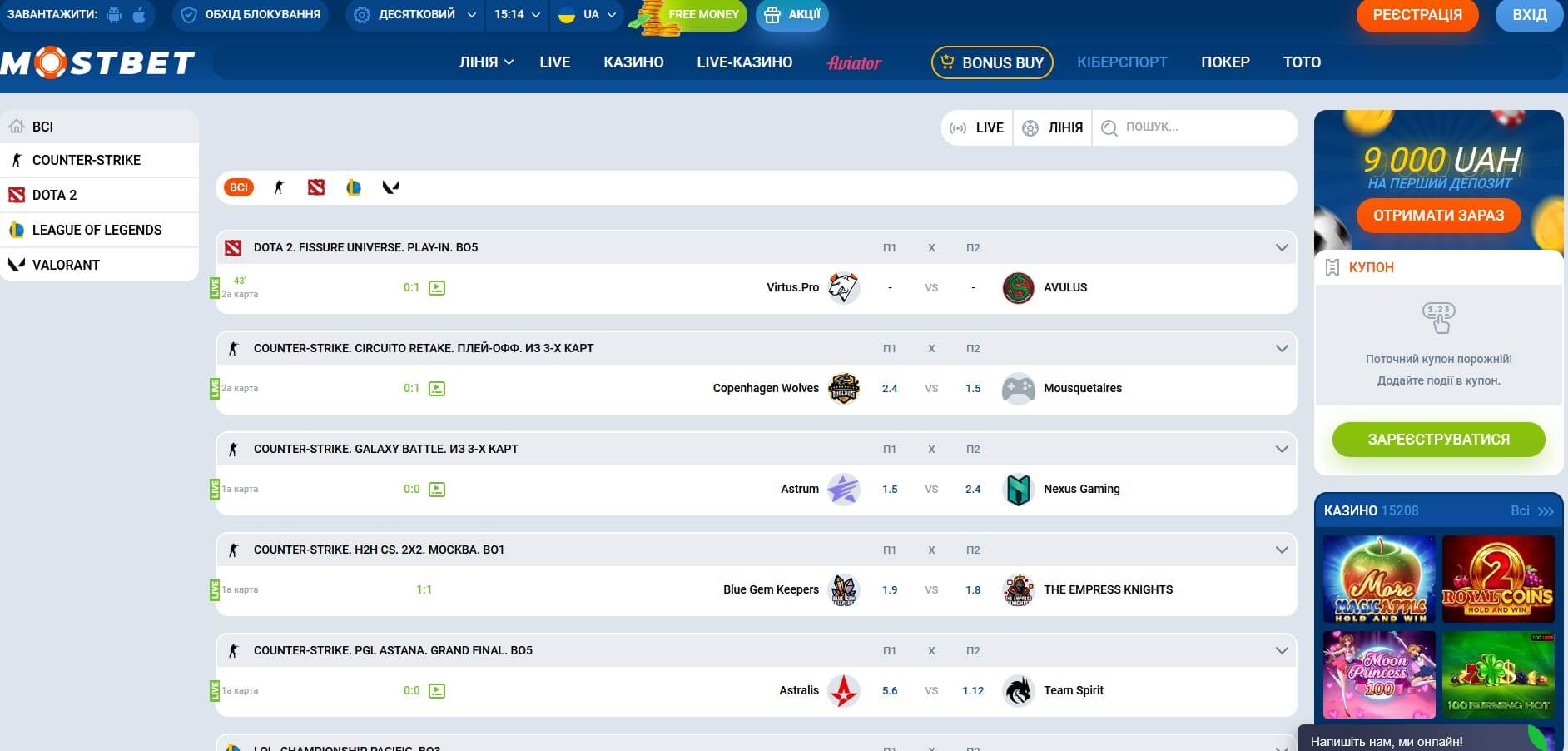Bet on Team Spirit at 1.12
The width and height of the screenshot is (1568, 751).
973,690
